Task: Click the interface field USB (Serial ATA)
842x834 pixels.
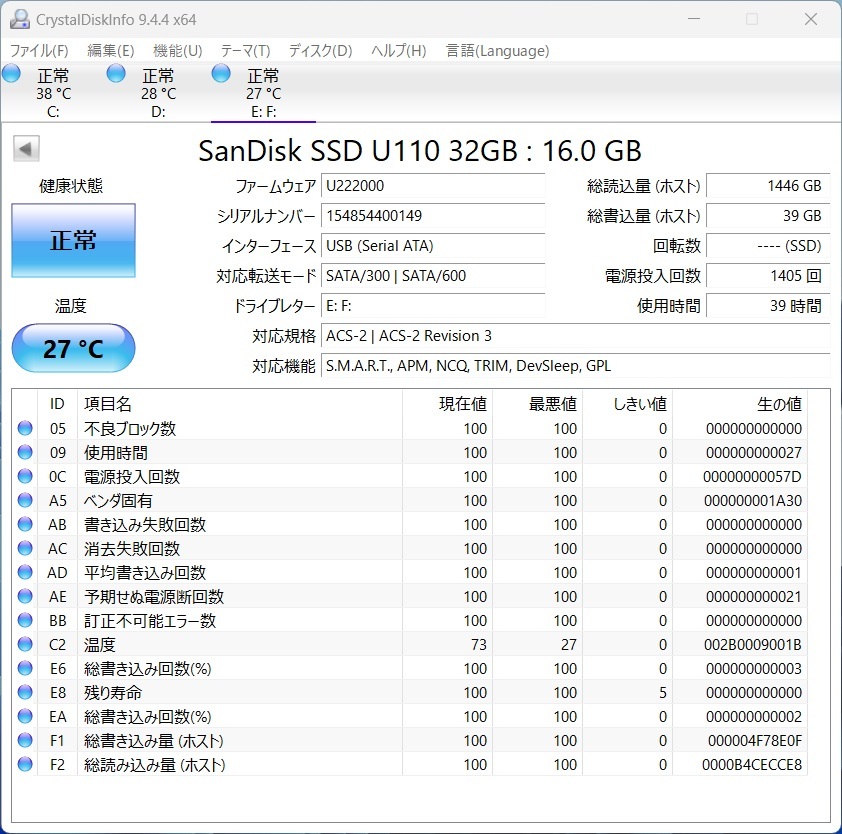Action: (433, 246)
